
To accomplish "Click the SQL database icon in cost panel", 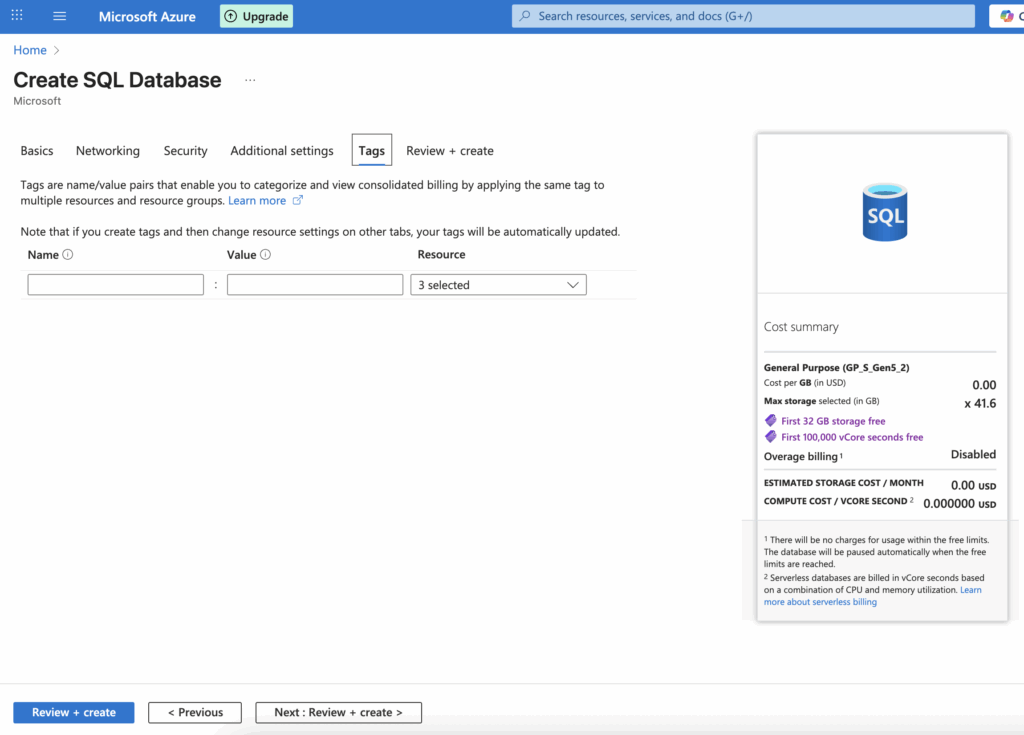I will coord(884,211).
